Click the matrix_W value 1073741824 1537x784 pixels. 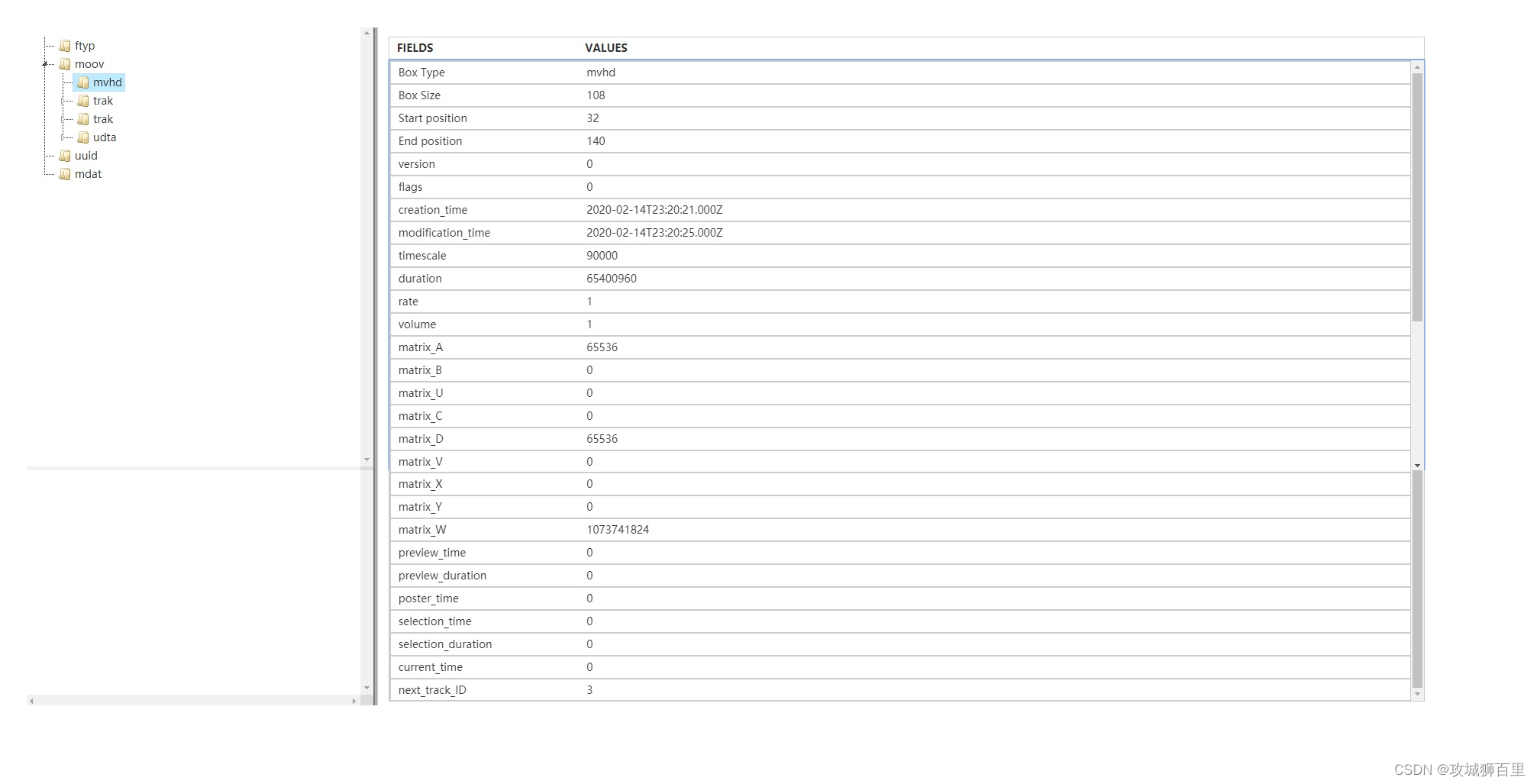[618, 530]
